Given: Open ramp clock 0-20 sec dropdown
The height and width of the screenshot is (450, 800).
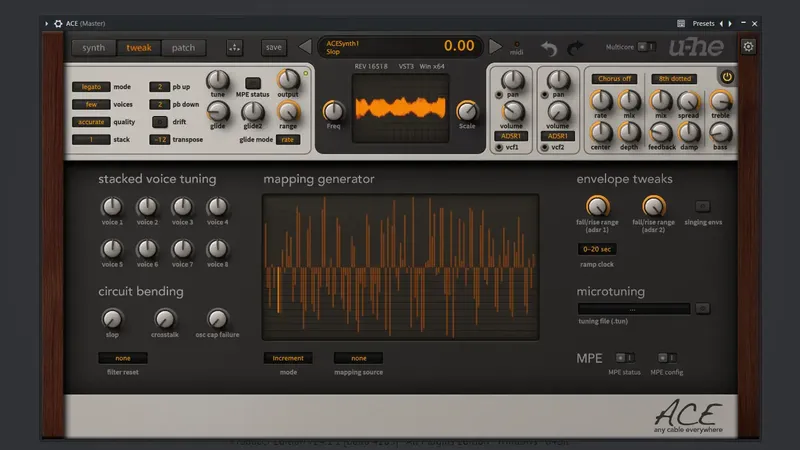Looking at the screenshot, I should click(597, 249).
